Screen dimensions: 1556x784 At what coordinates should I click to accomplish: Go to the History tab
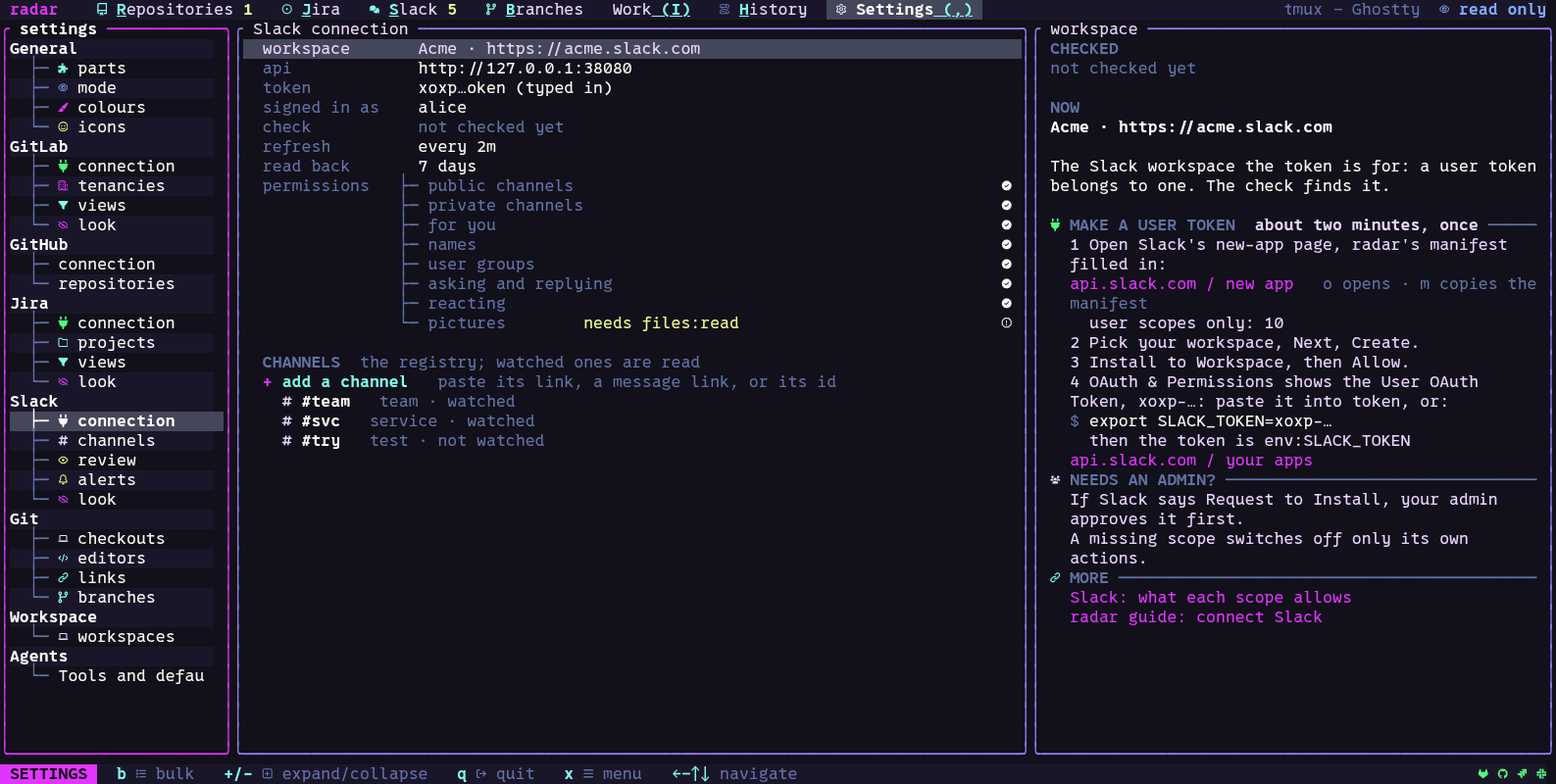pyautogui.click(x=763, y=10)
